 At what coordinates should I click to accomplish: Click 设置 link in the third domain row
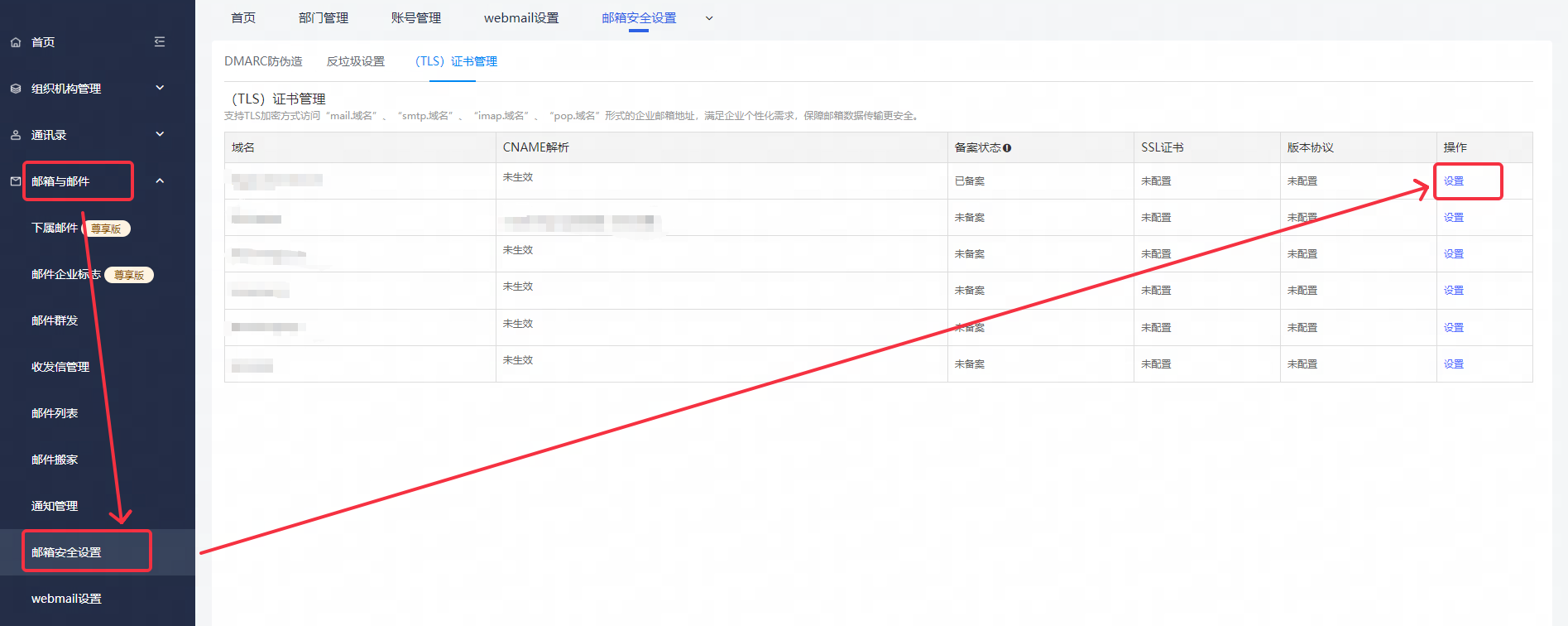tap(1454, 254)
